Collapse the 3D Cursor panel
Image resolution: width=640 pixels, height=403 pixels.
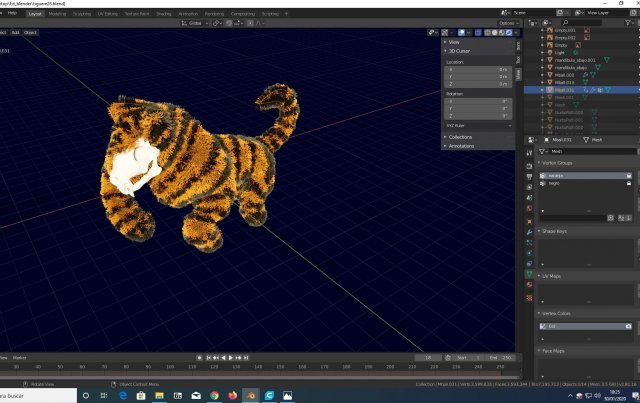459,51
